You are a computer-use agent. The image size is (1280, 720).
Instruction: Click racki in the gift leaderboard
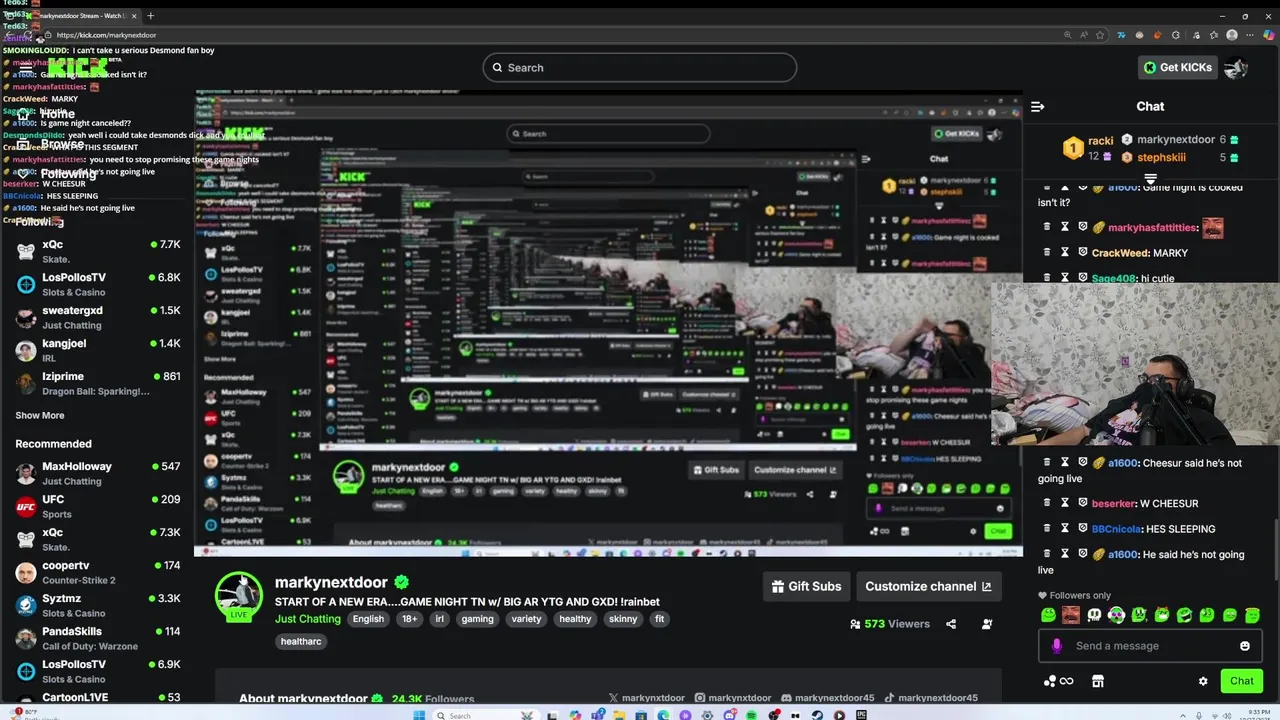click(x=1100, y=141)
